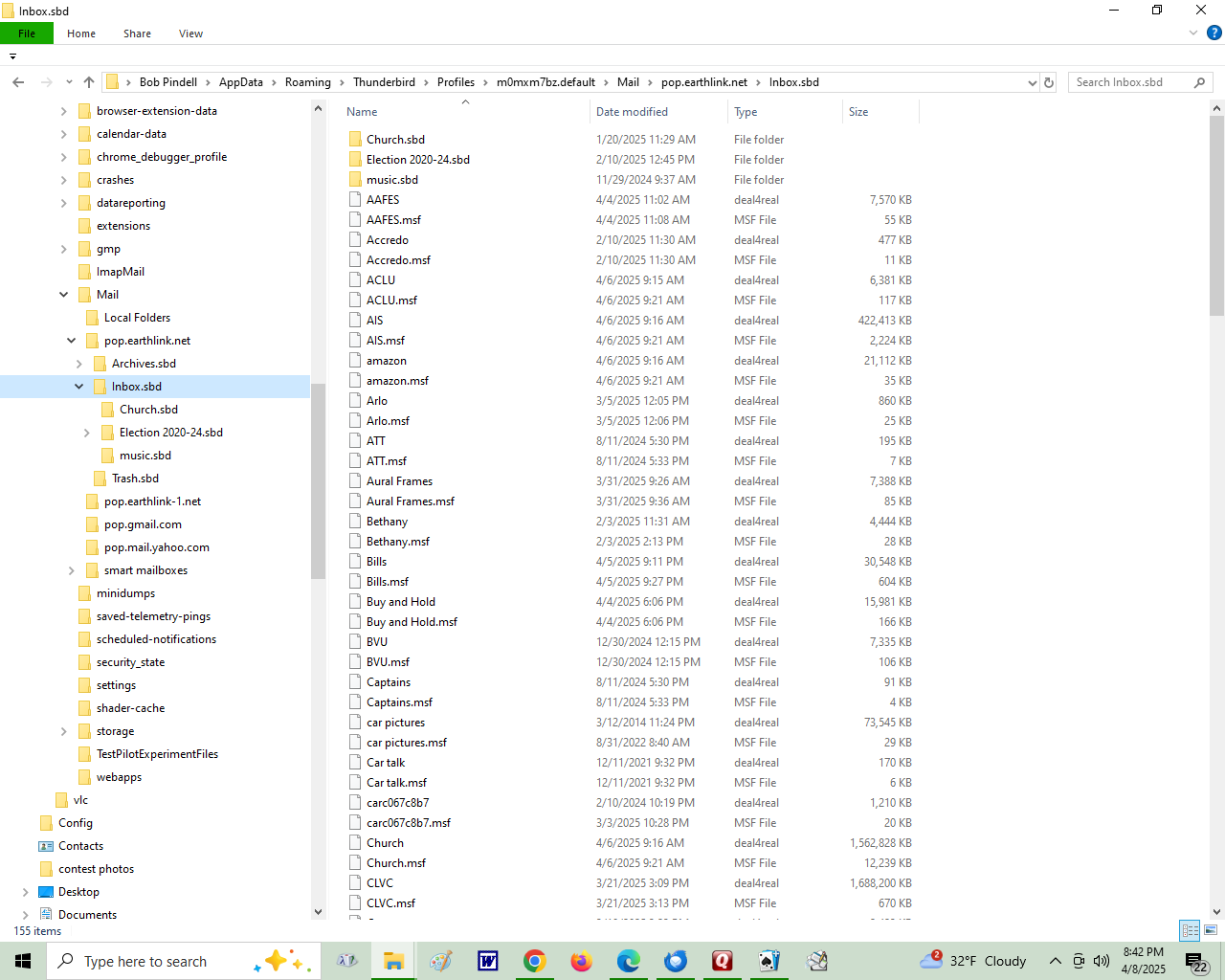Click Thunderbird in the address breadcrumb

pyautogui.click(x=384, y=82)
